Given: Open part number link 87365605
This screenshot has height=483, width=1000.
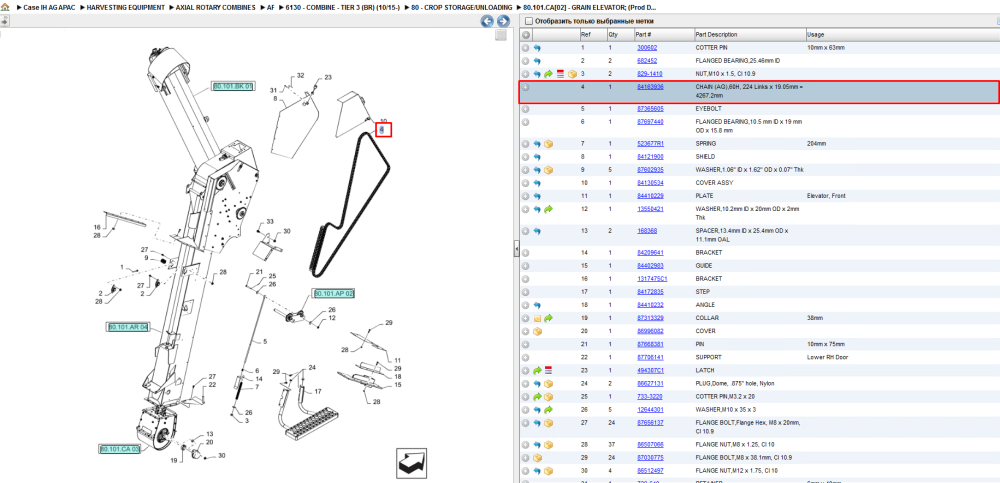Looking at the screenshot, I should (650, 109).
